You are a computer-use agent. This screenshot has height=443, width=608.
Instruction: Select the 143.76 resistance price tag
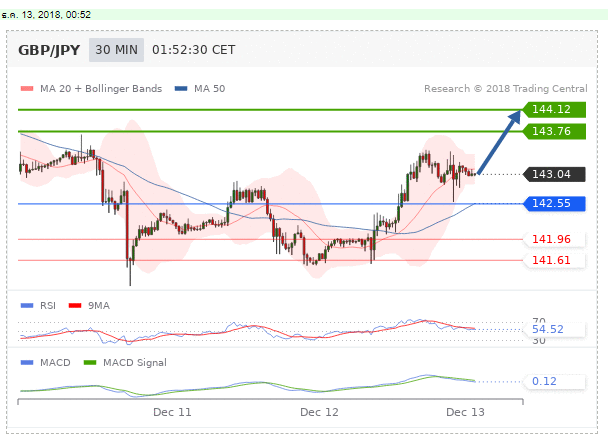[x=554, y=132]
